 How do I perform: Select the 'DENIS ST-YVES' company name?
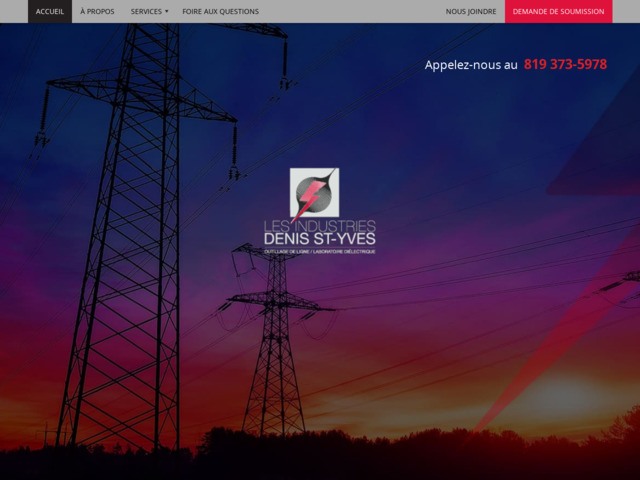[x=319, y=239]
